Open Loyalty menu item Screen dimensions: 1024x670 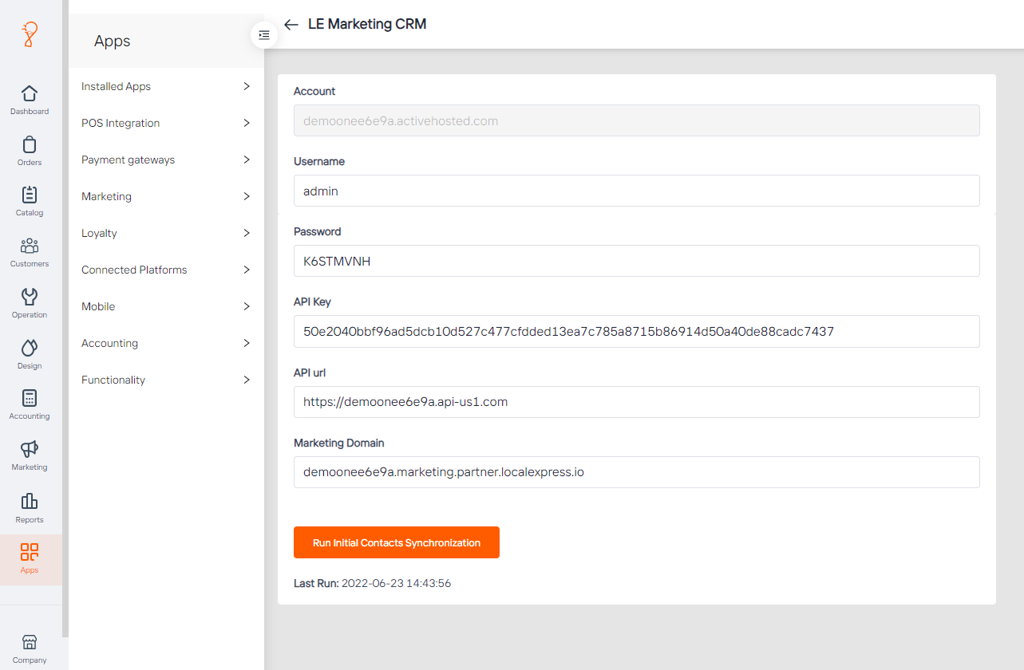tap(166, 232)
